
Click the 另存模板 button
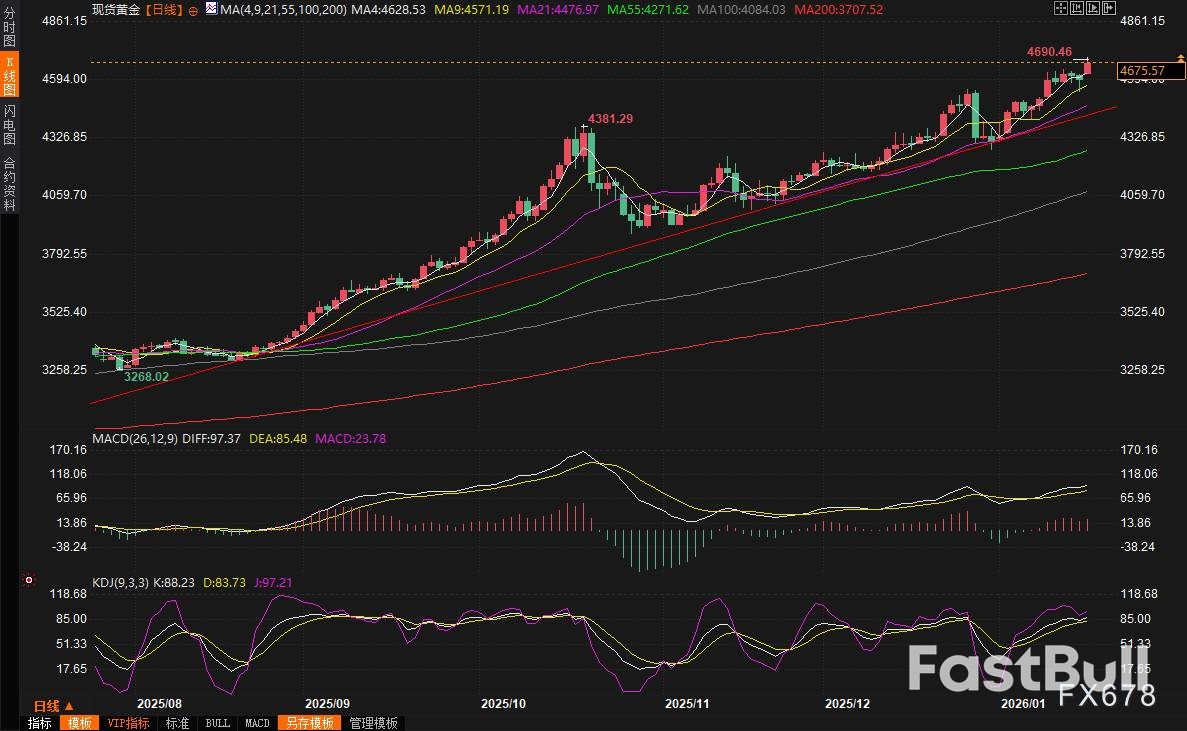point(308,723)
